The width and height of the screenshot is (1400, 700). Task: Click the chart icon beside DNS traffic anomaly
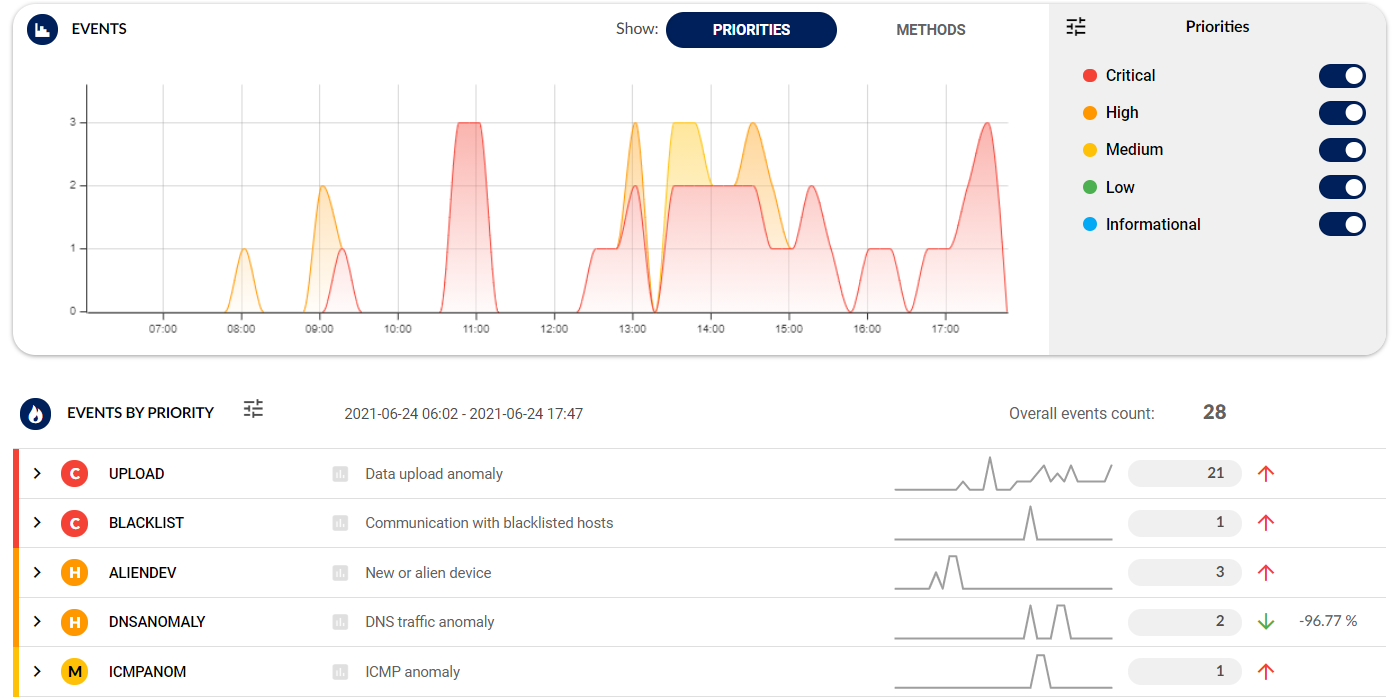click(x=340, y=622)
